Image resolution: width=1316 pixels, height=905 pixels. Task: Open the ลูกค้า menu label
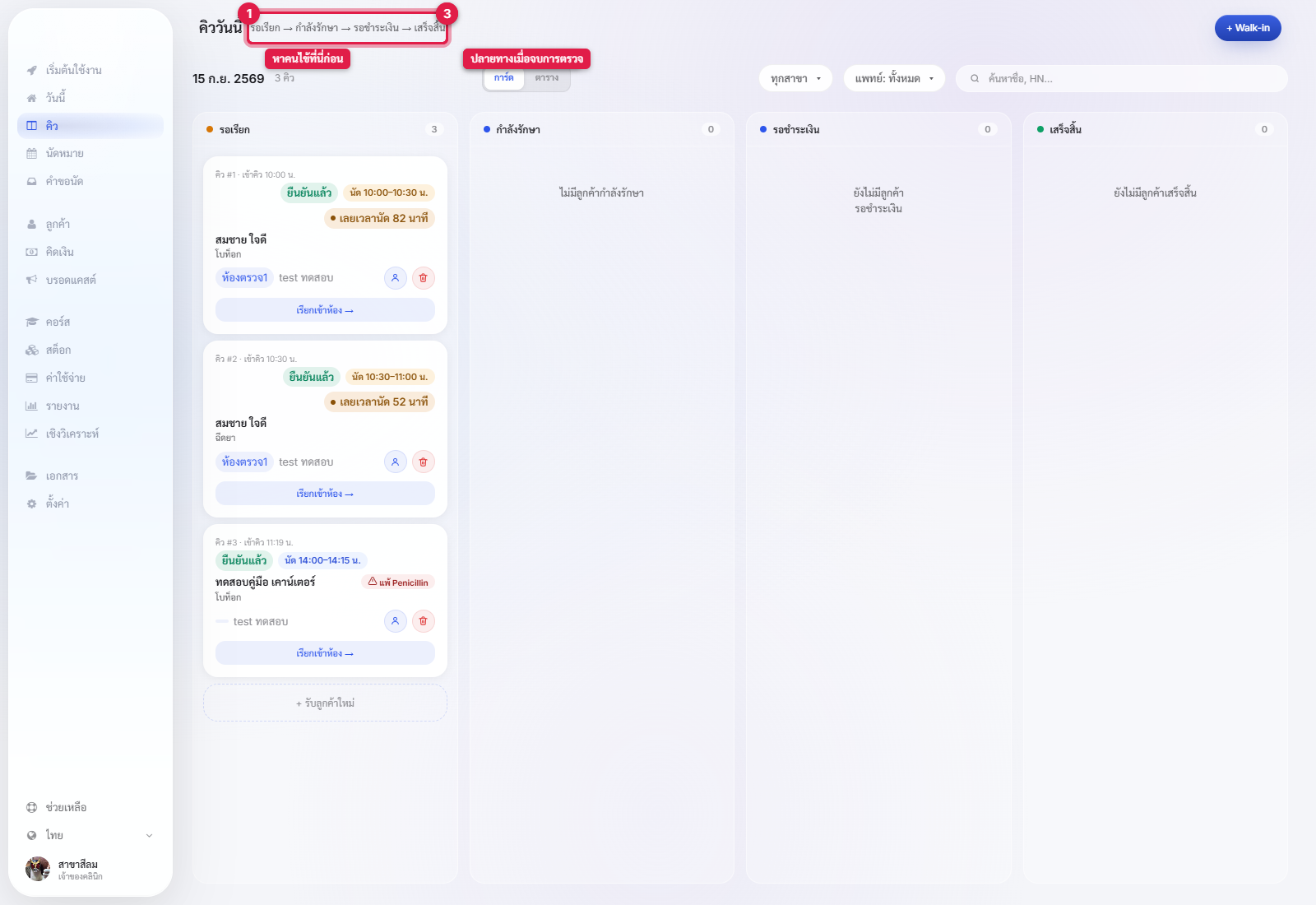point(58,224)
